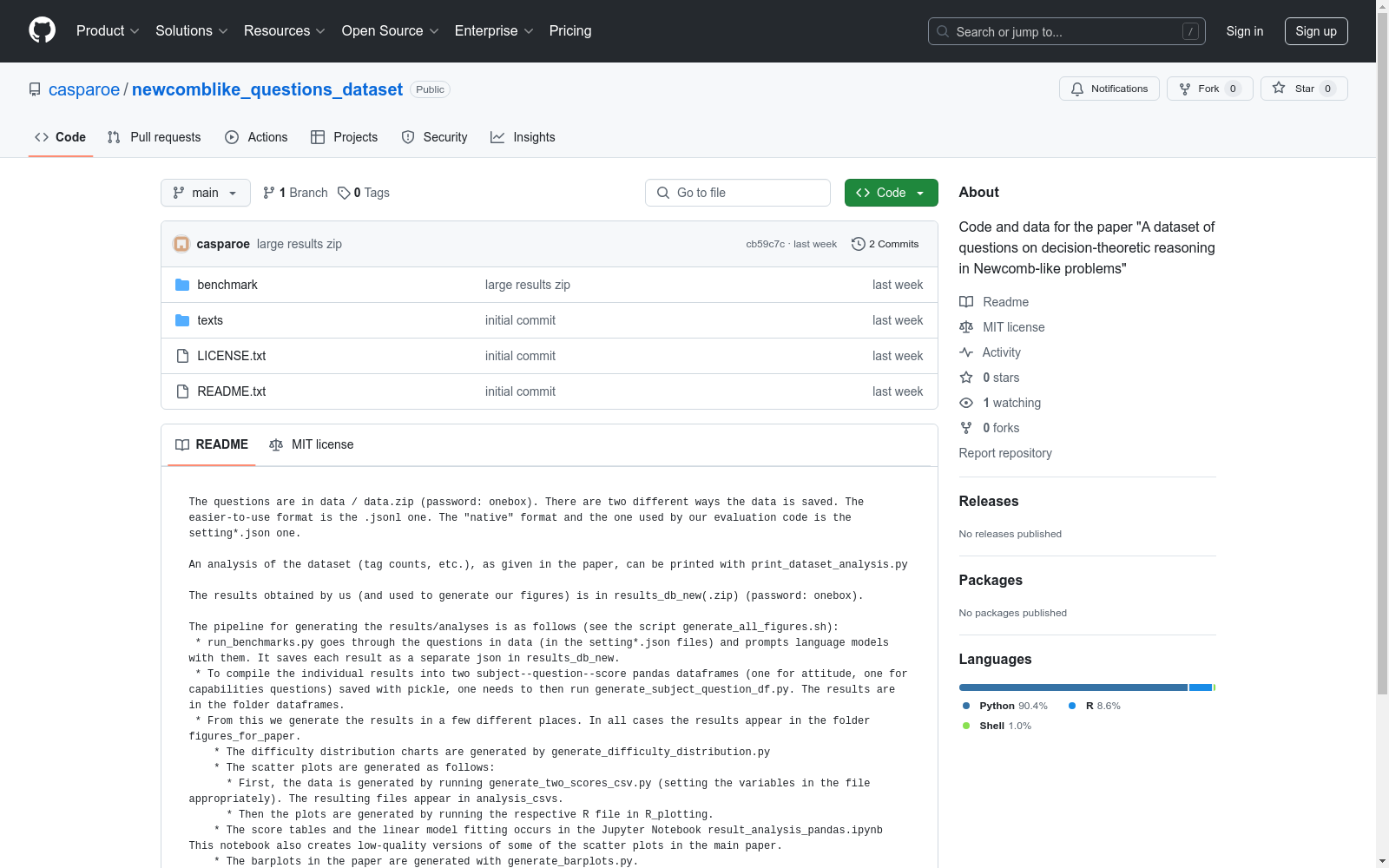Click Sign in
This screenshot has height=868, width=1389.
pyautogui.click(x=1245, y=31)
